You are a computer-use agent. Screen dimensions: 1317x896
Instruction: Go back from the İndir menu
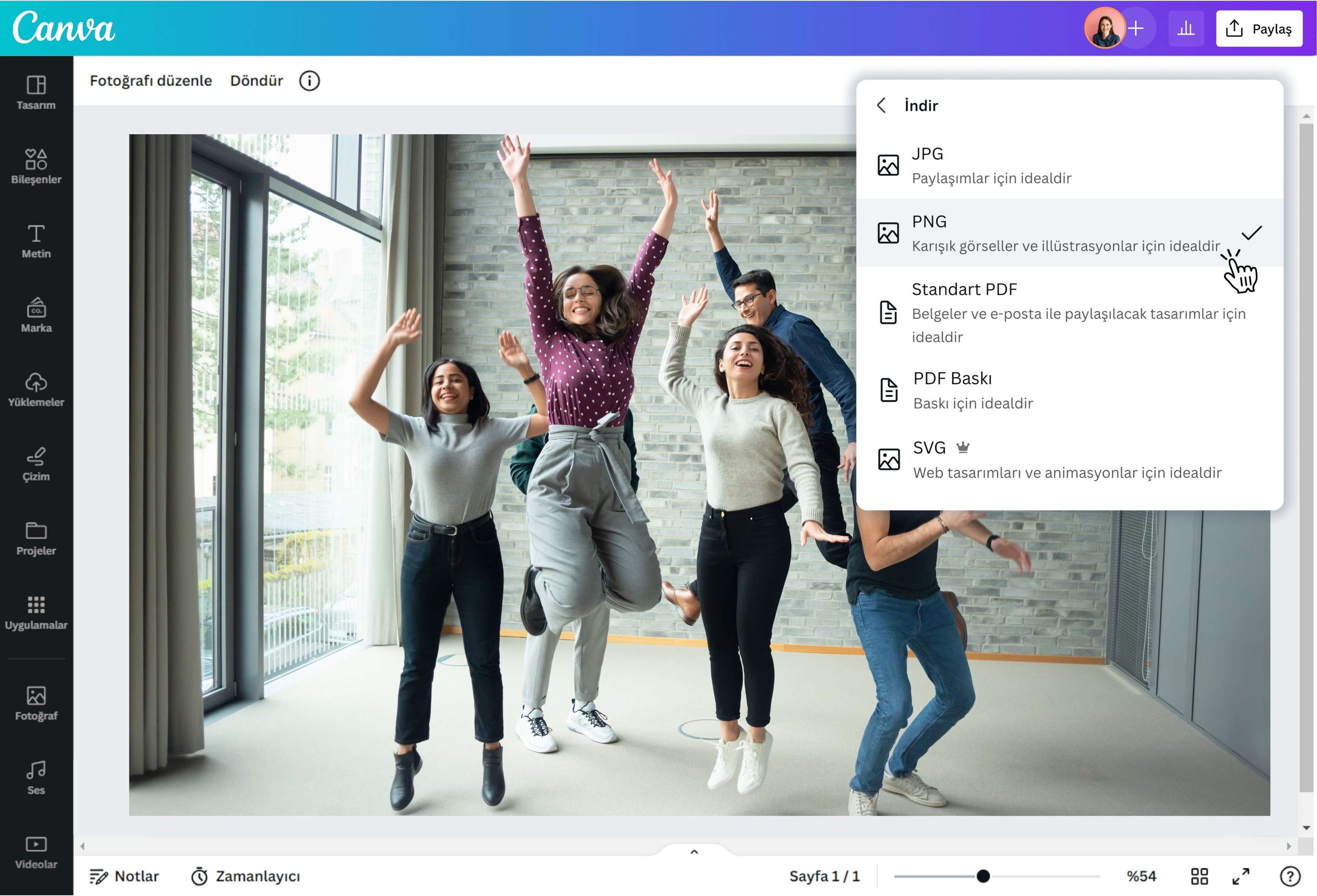(881, 105)
